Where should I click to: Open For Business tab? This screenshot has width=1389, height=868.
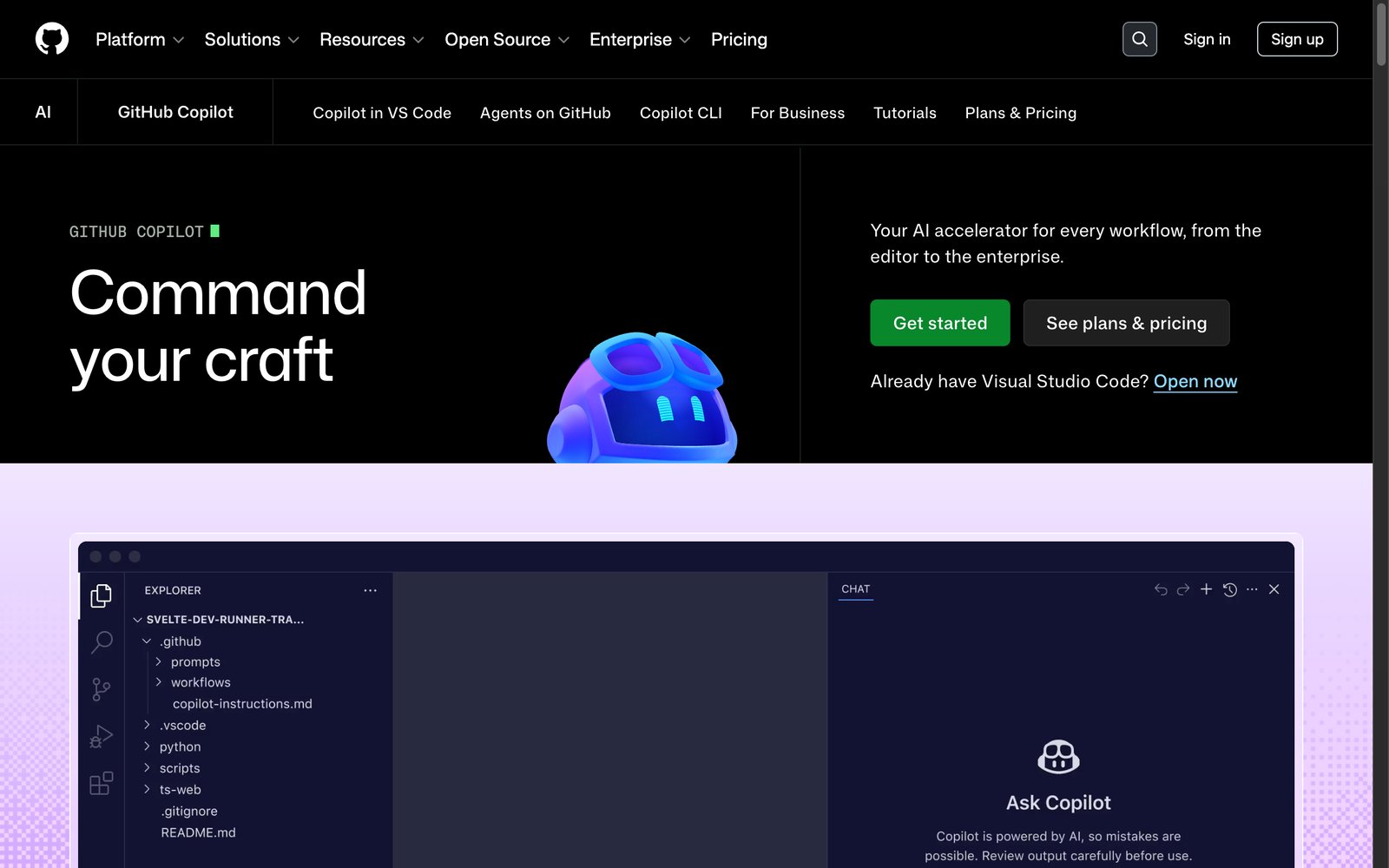click(797, 113)
